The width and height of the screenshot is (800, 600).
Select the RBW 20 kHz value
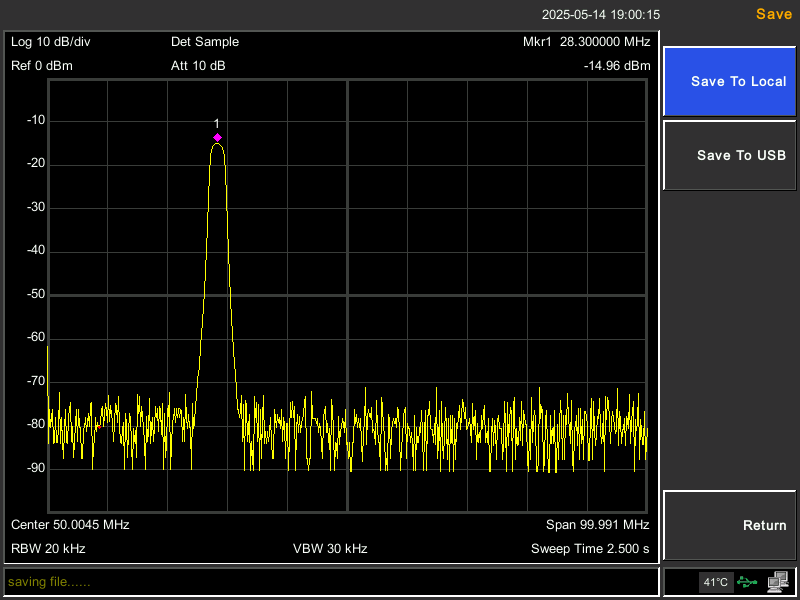coord(48,549)
